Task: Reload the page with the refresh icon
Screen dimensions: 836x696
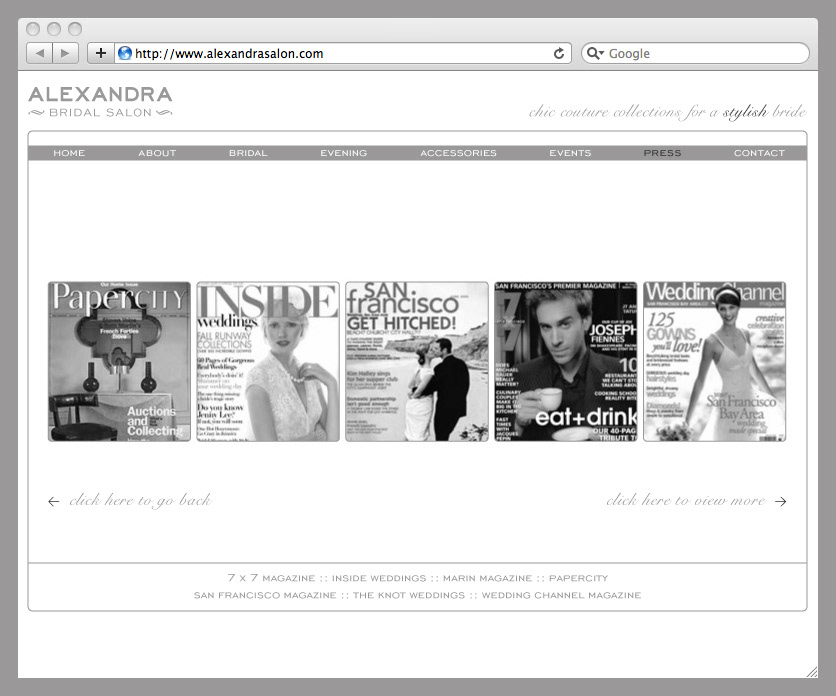Action: point(559,53)
